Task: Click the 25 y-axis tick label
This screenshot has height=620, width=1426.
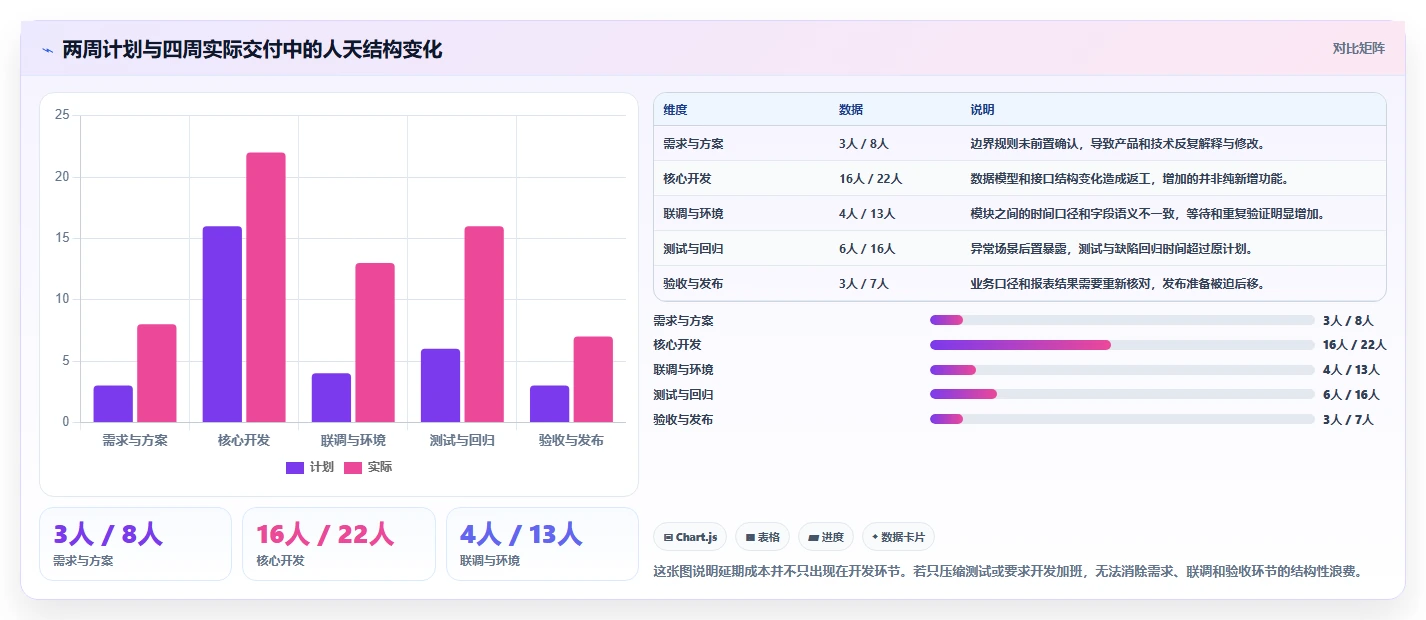Action: coord(62,115)
